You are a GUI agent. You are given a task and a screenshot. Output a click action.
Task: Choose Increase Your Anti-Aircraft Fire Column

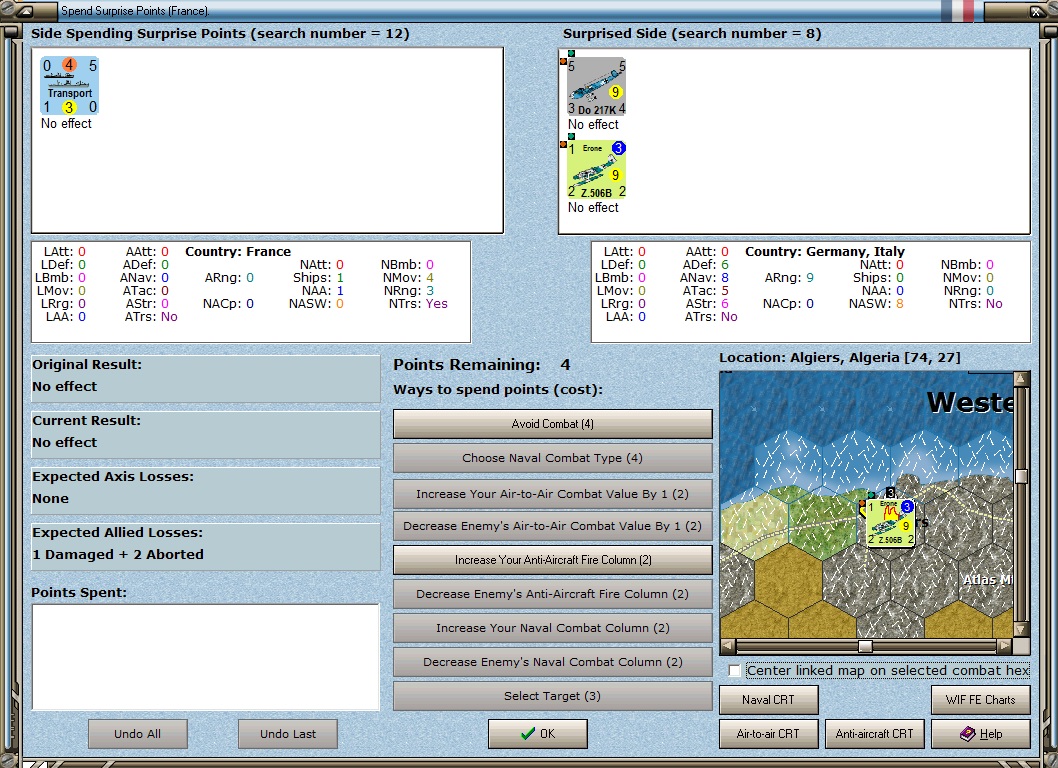pos(552,560)
